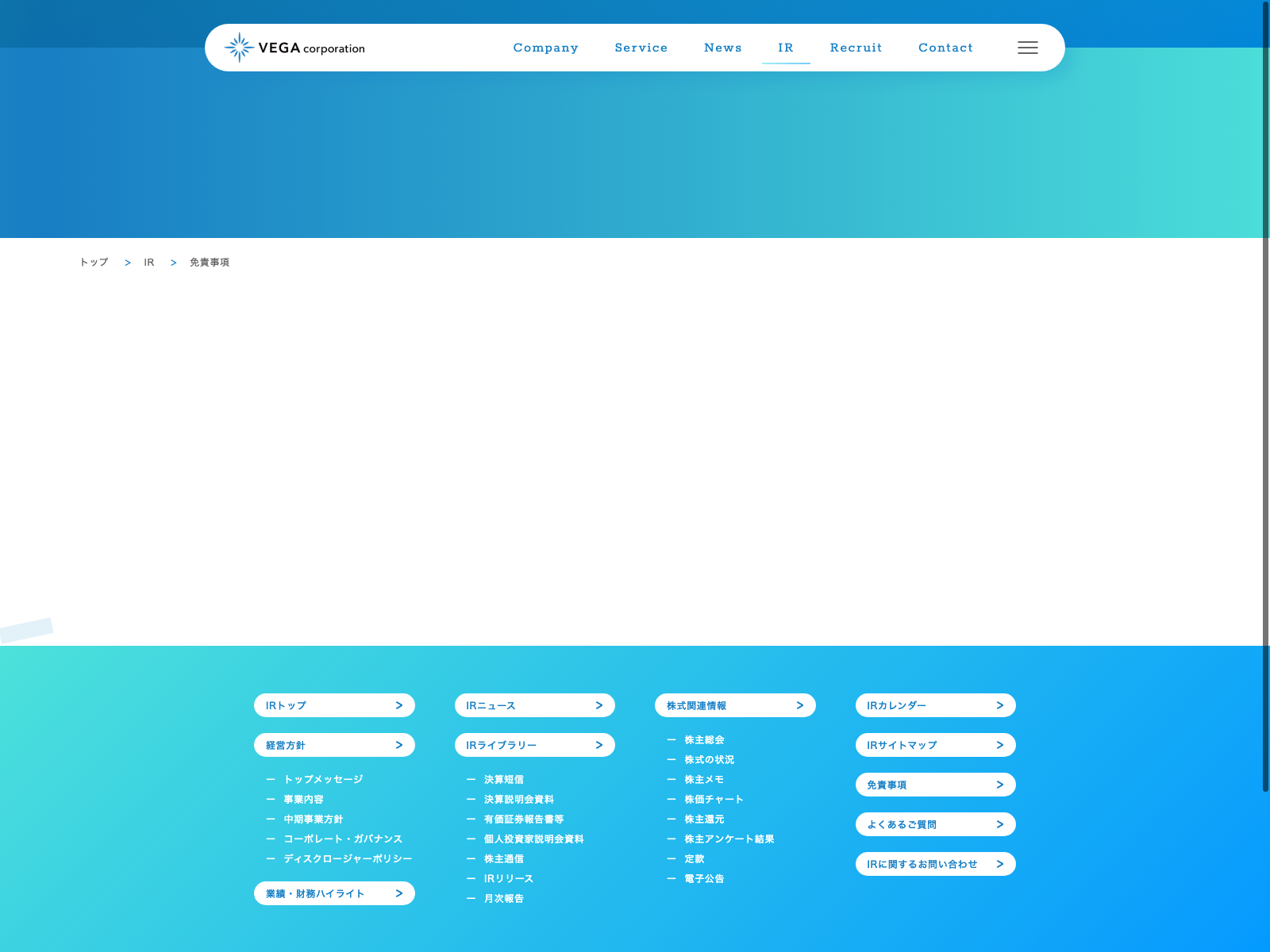This screenshot has height=952, width=1270.
Task: Select the Company menu item
Action: coord(545,48)
